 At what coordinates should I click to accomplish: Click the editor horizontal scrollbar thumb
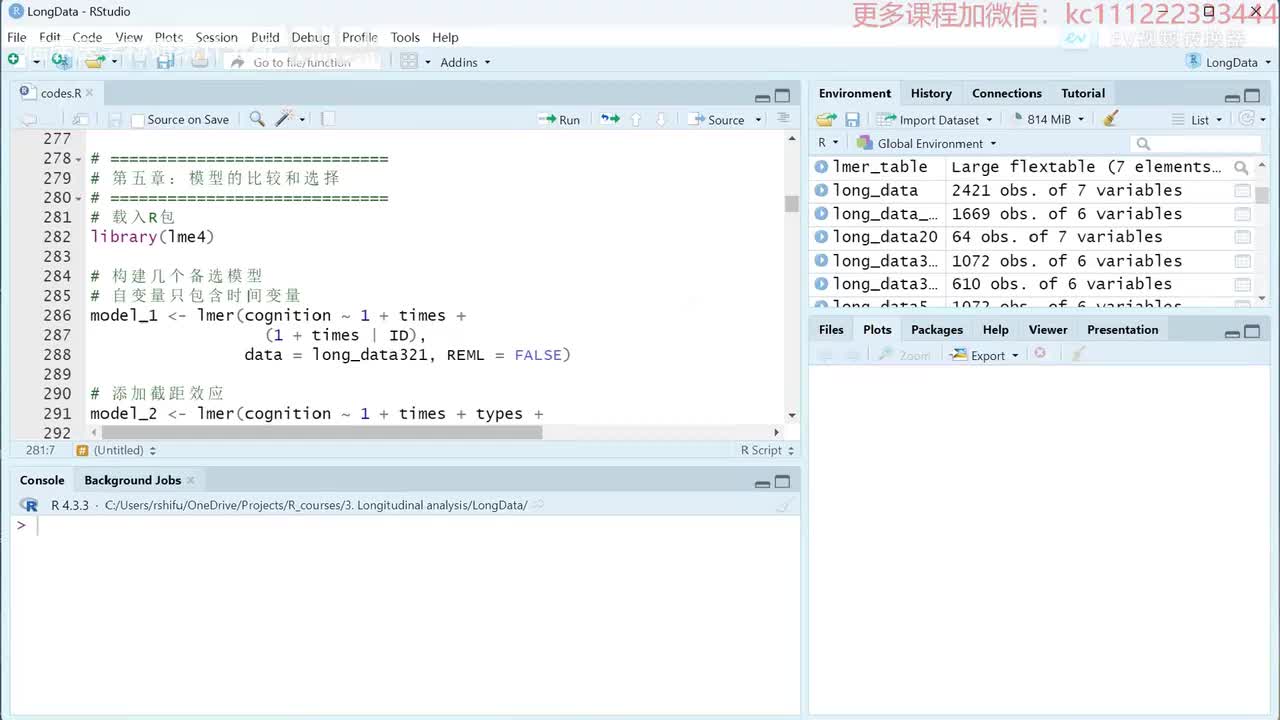click(x=320, y=433)
